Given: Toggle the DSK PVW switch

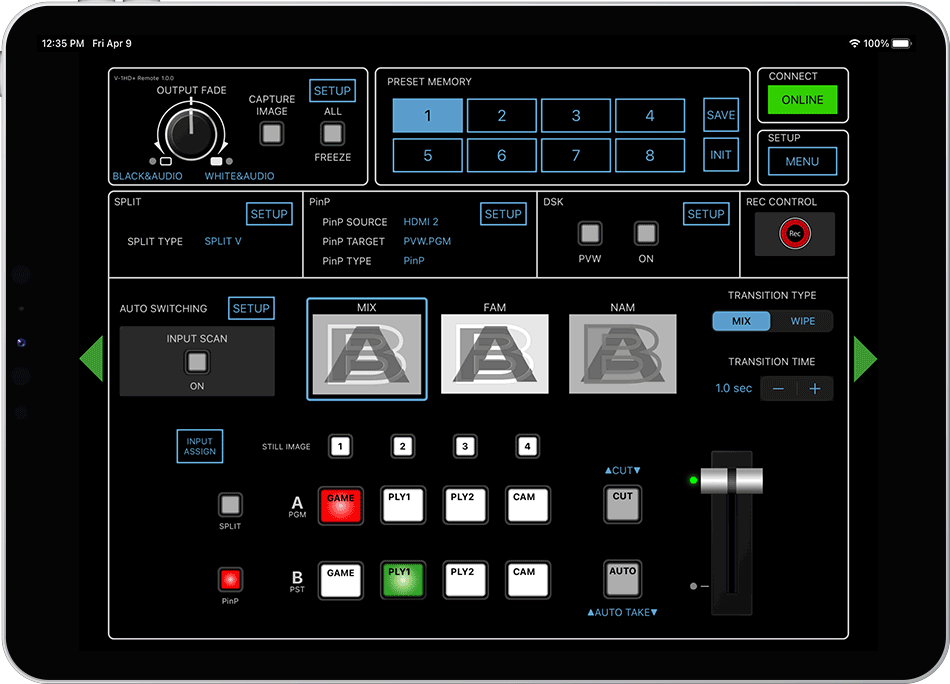Looking at the screenshot, I should point(590,234).
